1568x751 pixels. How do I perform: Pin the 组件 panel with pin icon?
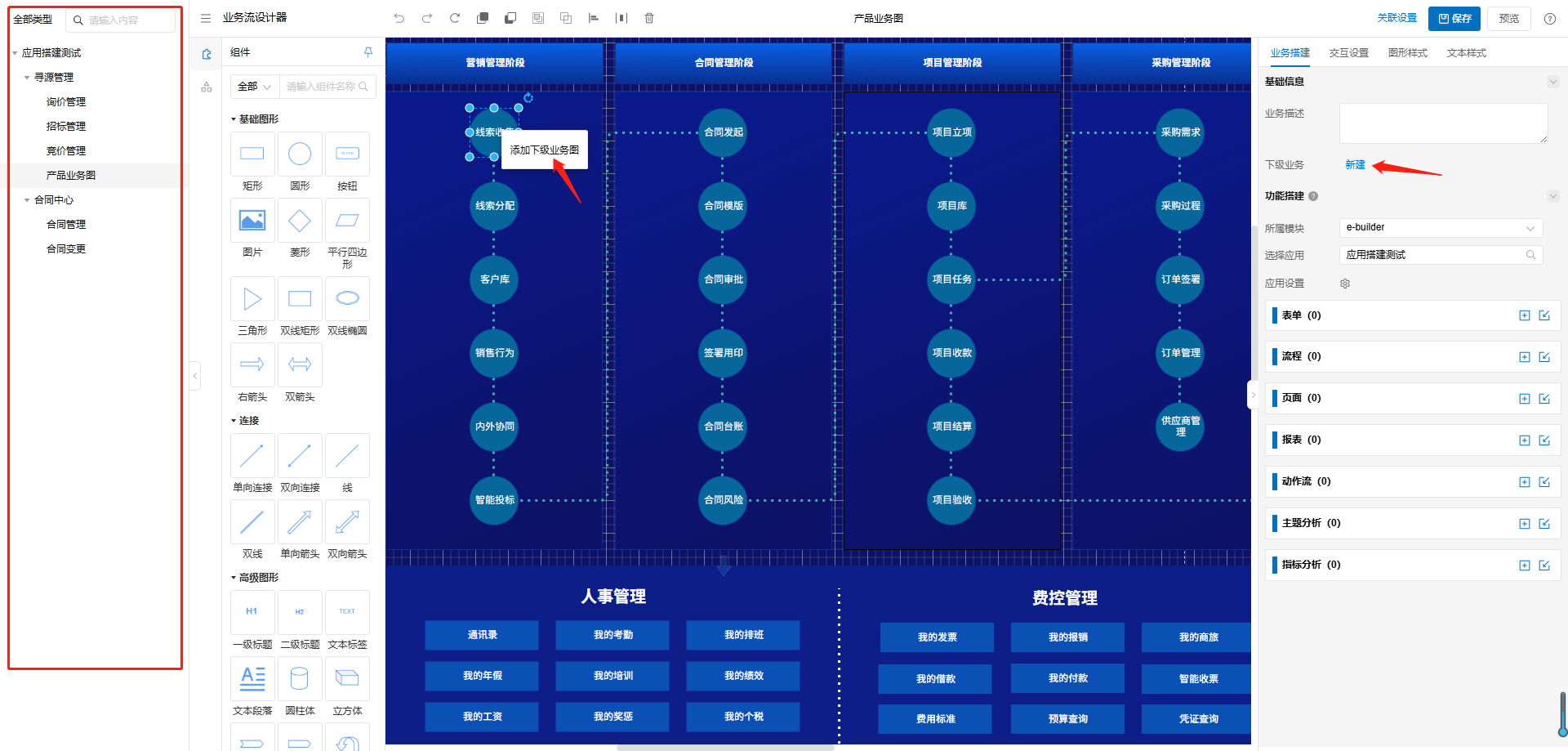(368, 52)
